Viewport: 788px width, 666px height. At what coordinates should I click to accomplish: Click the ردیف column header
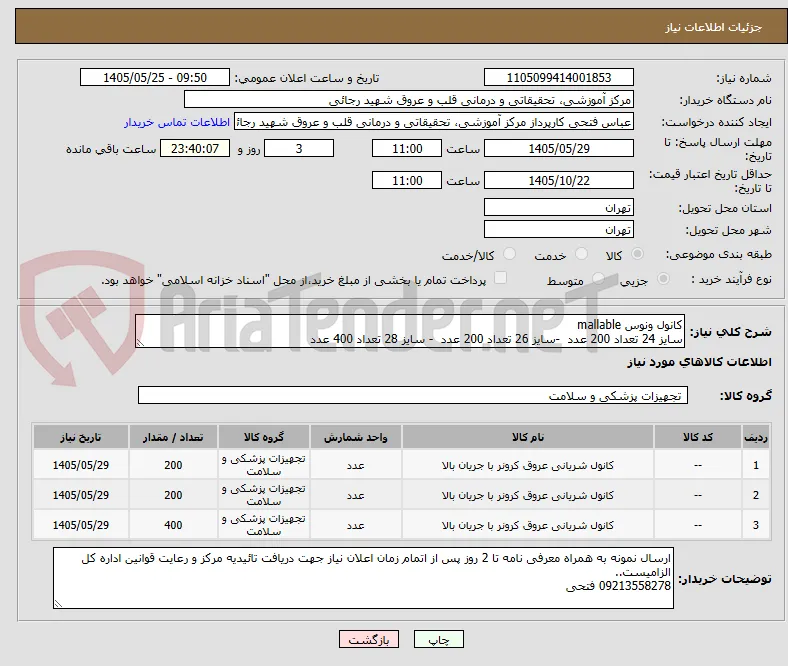coord(755,437)
